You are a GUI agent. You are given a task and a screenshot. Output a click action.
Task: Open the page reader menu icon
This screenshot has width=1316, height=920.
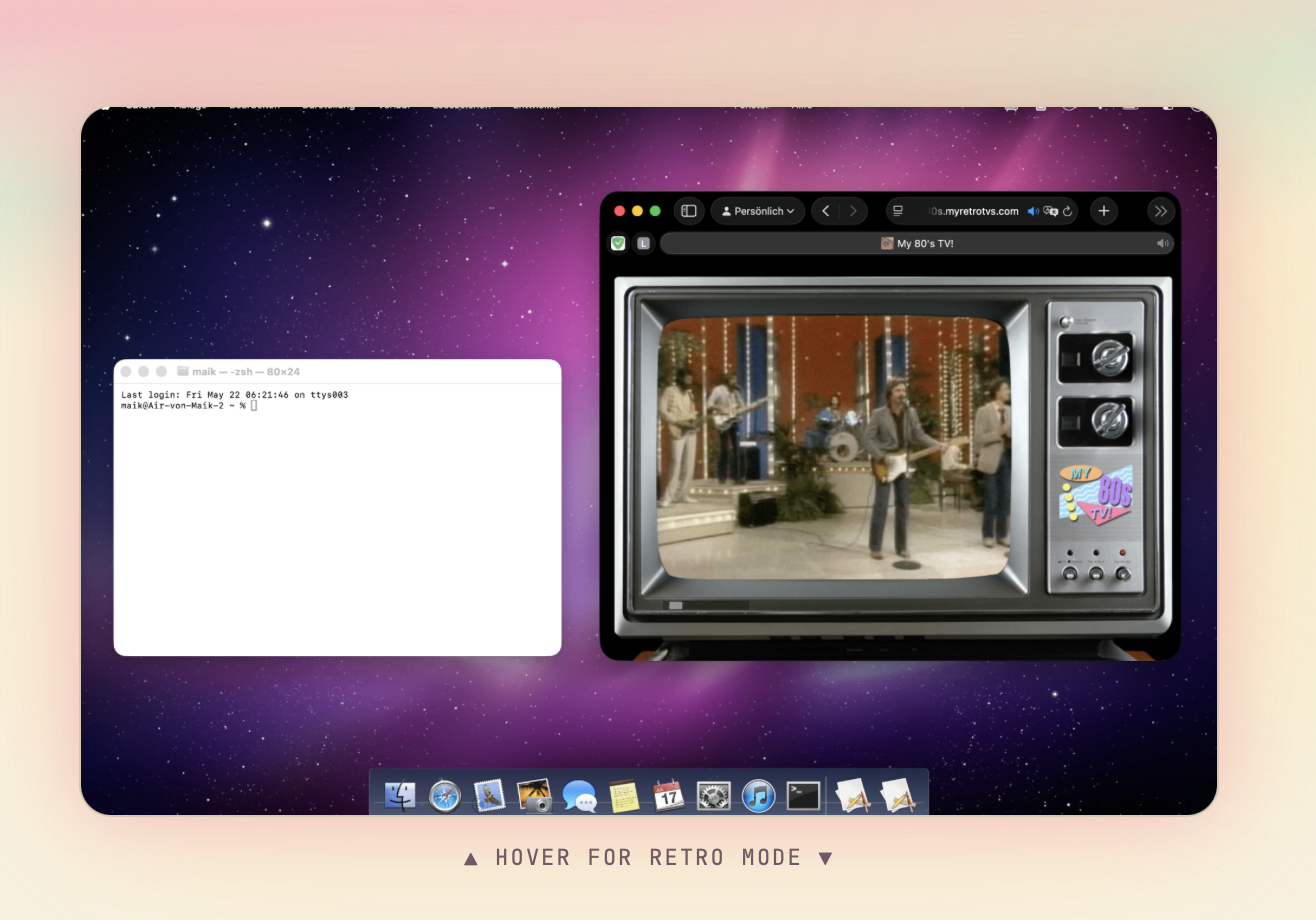coord(898,211)
